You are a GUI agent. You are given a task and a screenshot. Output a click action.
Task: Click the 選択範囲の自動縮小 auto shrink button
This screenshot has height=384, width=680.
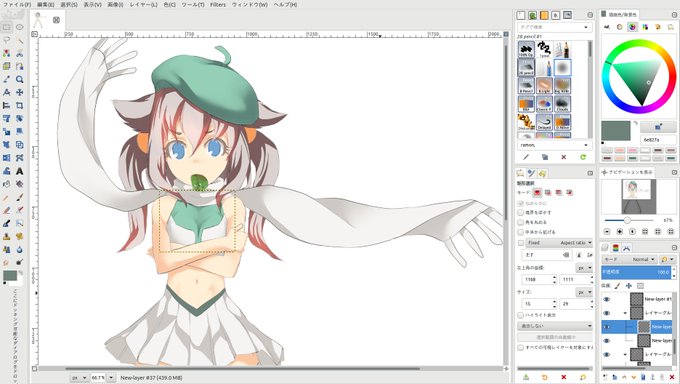(x=555, y=337)
